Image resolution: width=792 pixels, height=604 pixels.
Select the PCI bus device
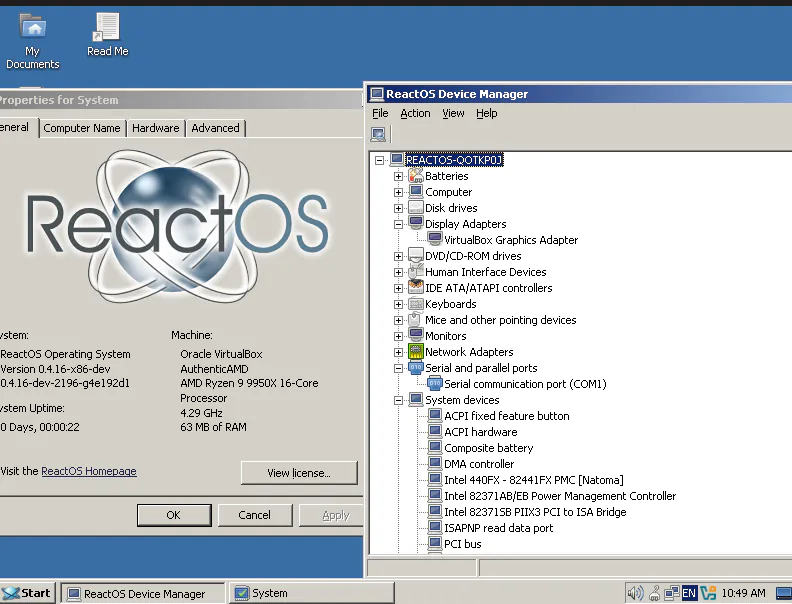pyautogui.click(x=463, y=544)
